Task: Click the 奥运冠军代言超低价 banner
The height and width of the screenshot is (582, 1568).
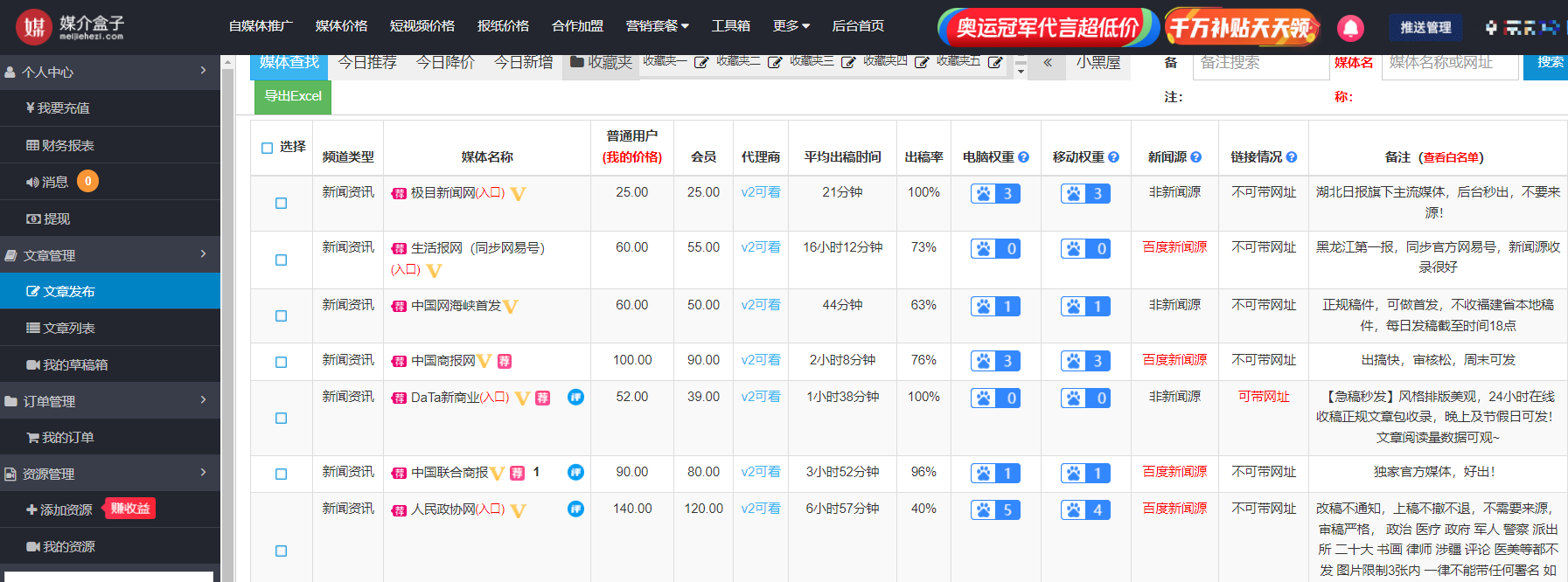Action: point(1047,27)
